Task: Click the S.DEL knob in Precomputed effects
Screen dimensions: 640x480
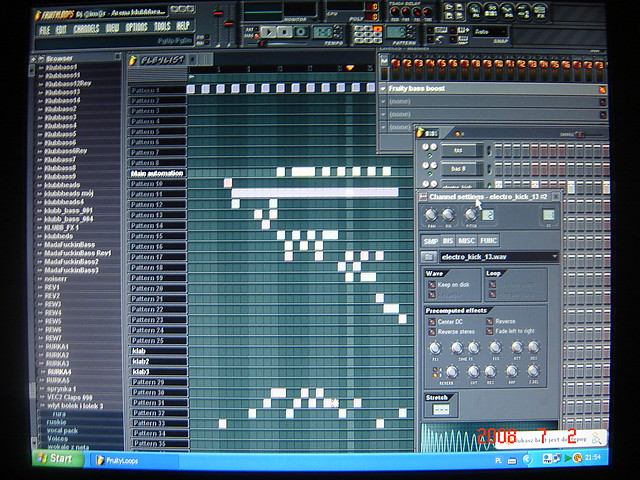Action: pos(533,371)
